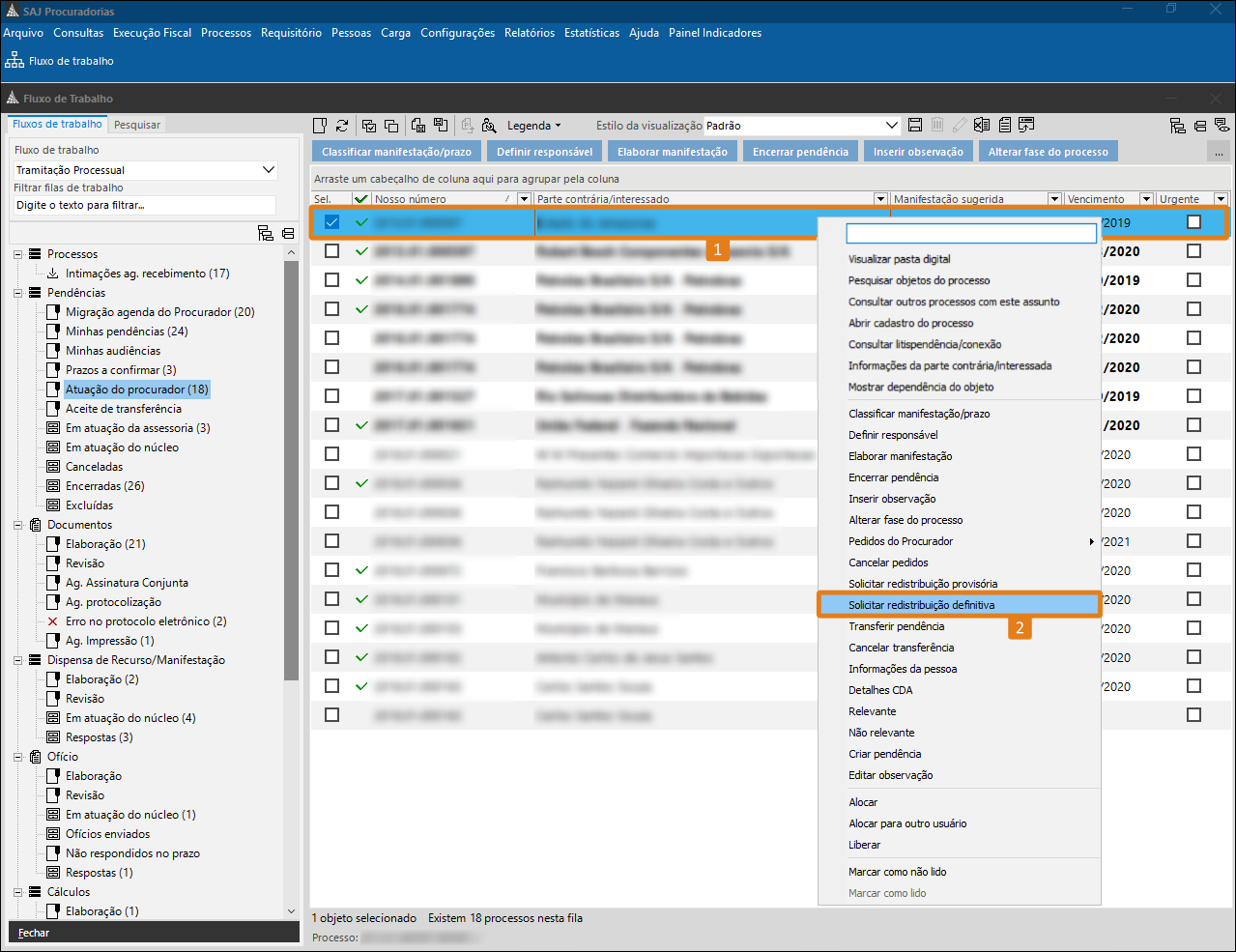Expand all tree nodes in left panel
1236x952 pixels.
tap(266, 233)
